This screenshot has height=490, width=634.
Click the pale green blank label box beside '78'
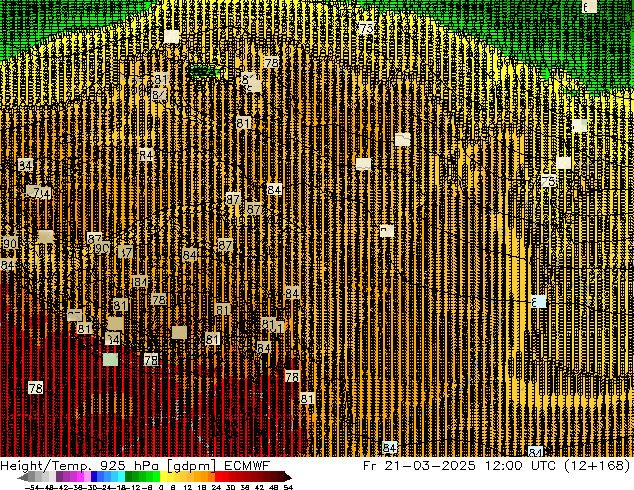110,359
